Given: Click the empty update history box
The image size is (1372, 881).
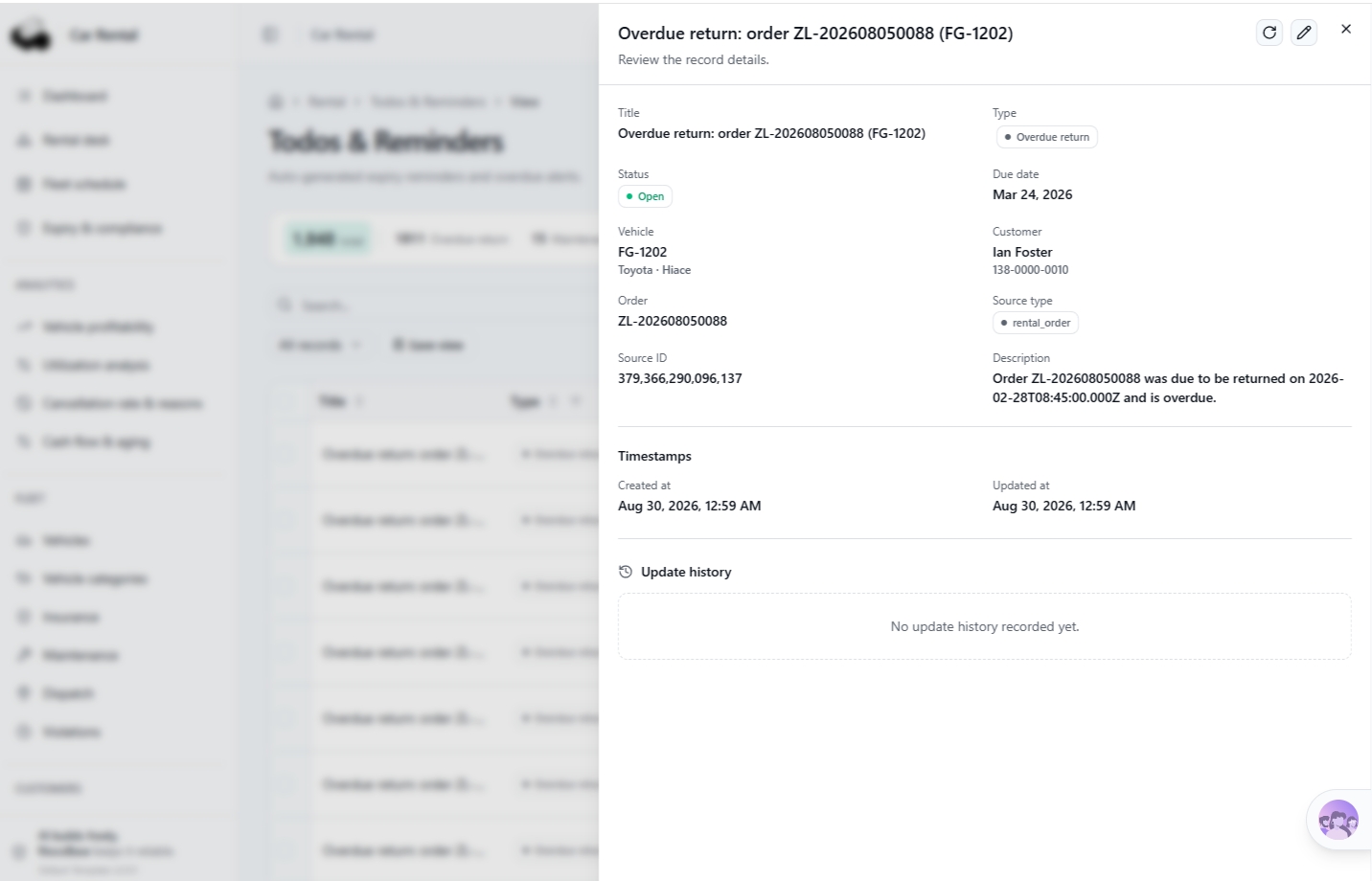Looking at the screenshot, I should (985, 626).
